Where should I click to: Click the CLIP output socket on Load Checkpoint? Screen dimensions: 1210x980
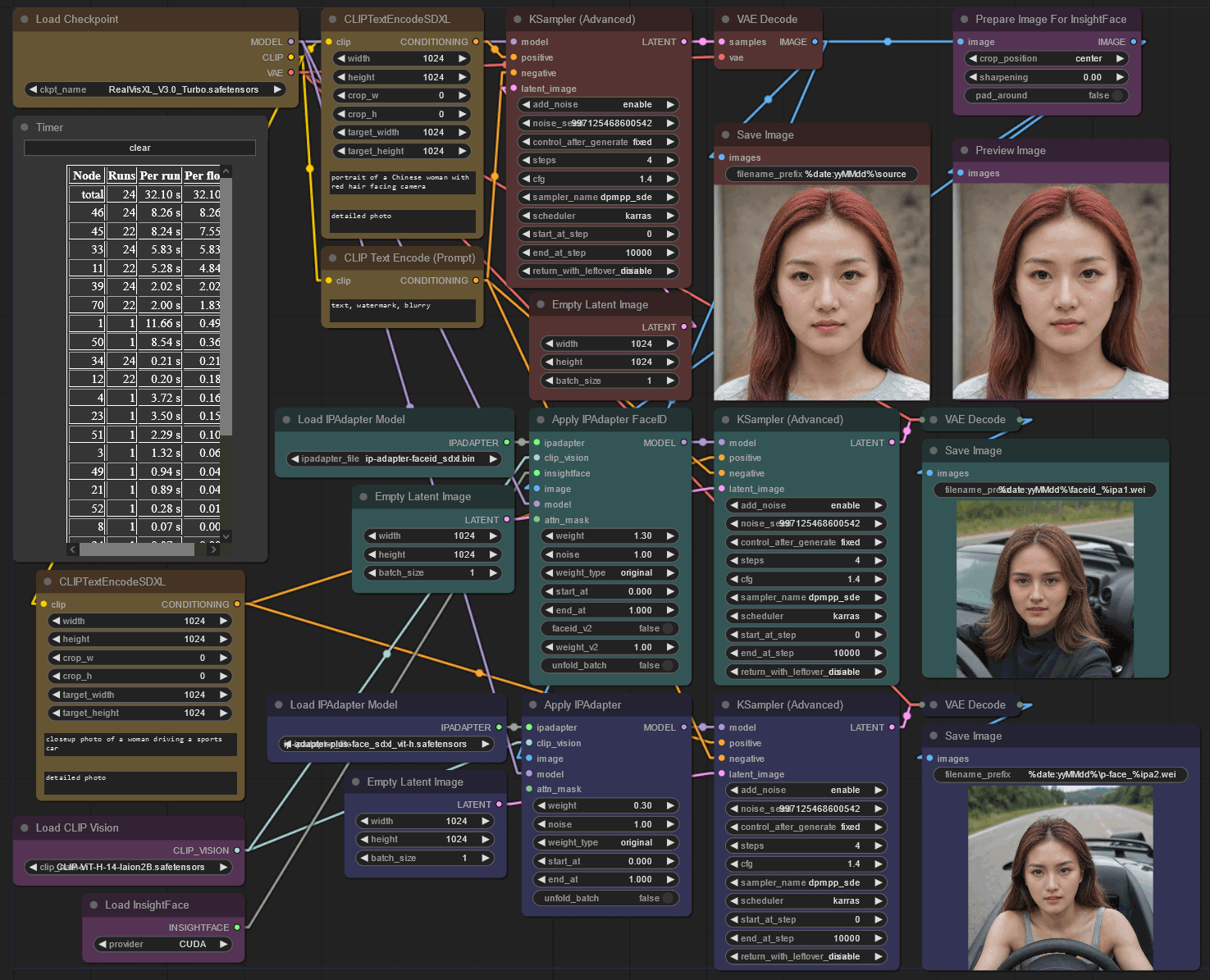pyautogui.click(x=290, y=57)
